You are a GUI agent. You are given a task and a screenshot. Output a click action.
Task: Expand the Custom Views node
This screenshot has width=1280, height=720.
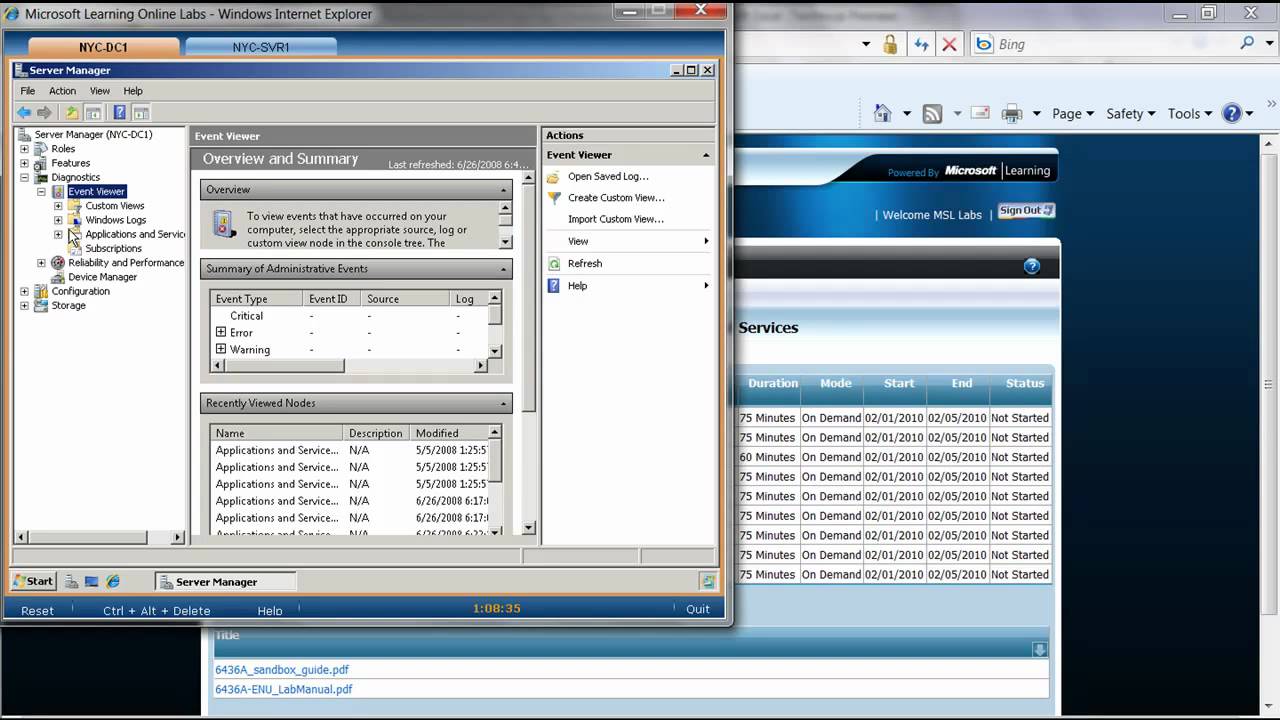click(x=58, y=206)
